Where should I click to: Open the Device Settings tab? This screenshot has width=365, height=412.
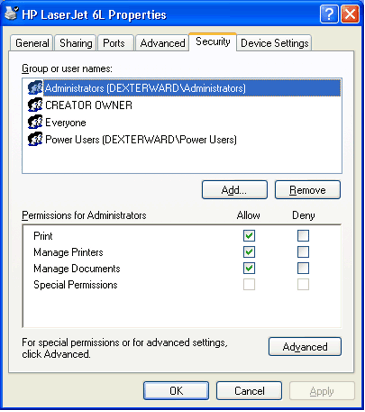274,43
